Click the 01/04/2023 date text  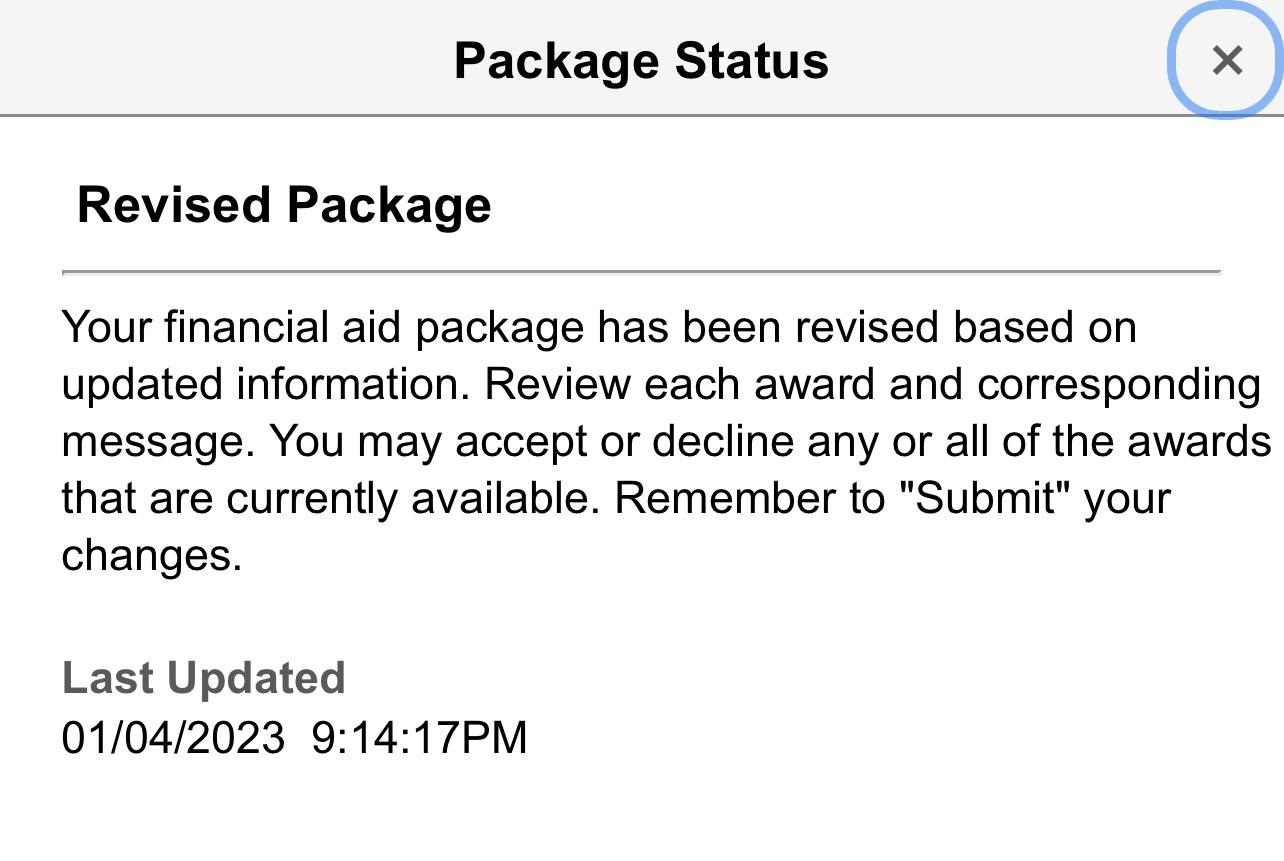176,737
